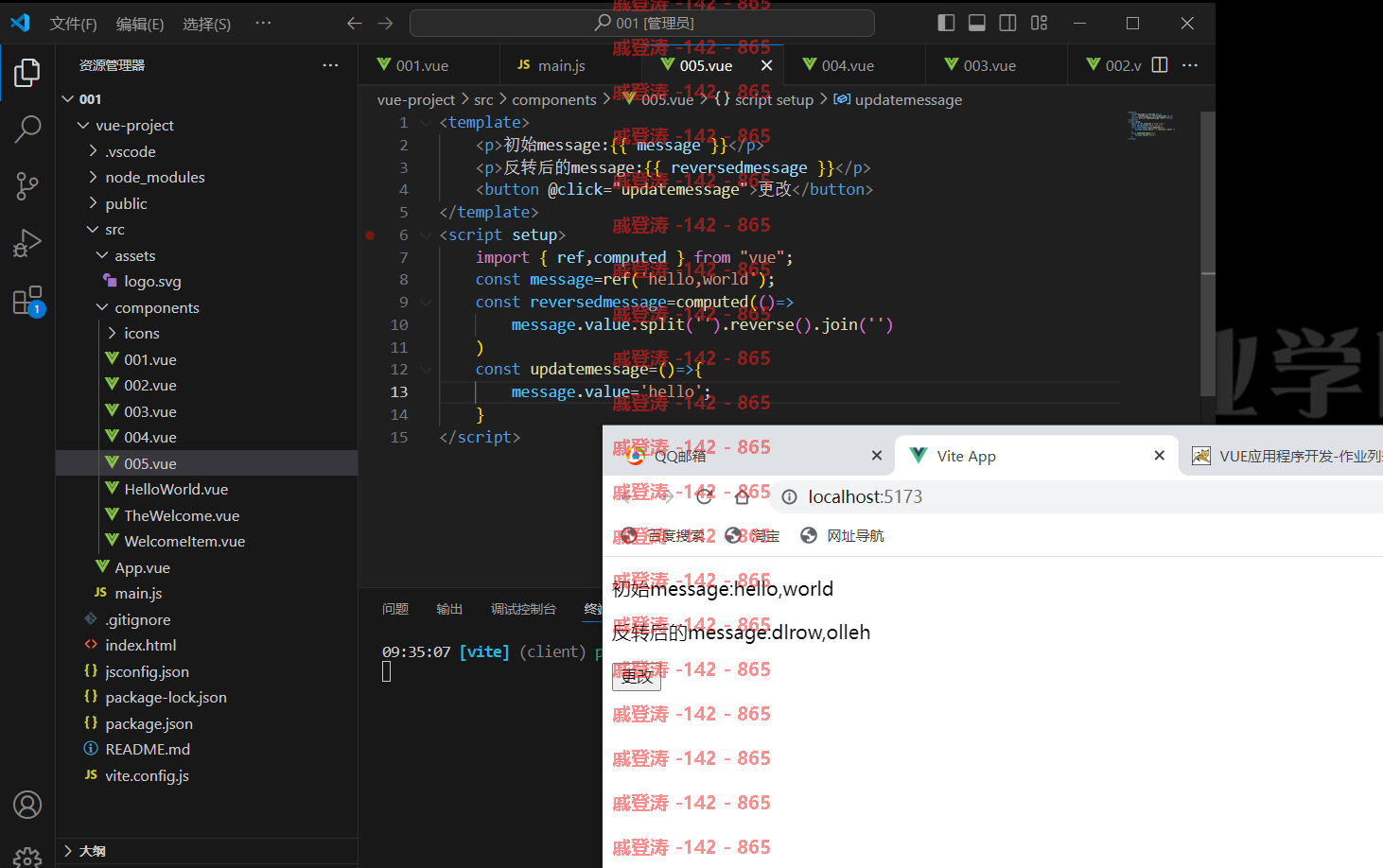Select components in the breadcrumb path

click(x=554, y=99)
